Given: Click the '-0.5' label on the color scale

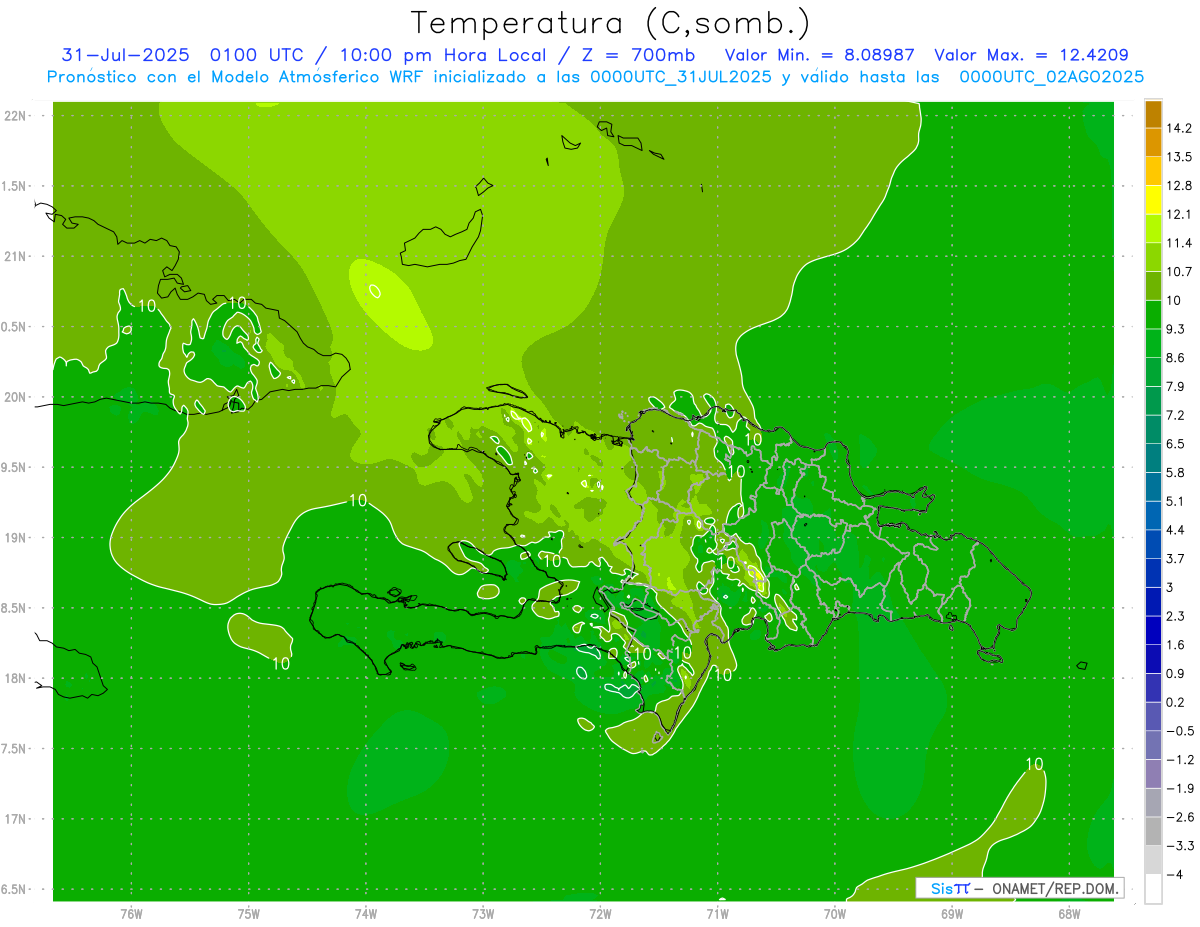Looking at the screenshot, I should pos(1179,731).
